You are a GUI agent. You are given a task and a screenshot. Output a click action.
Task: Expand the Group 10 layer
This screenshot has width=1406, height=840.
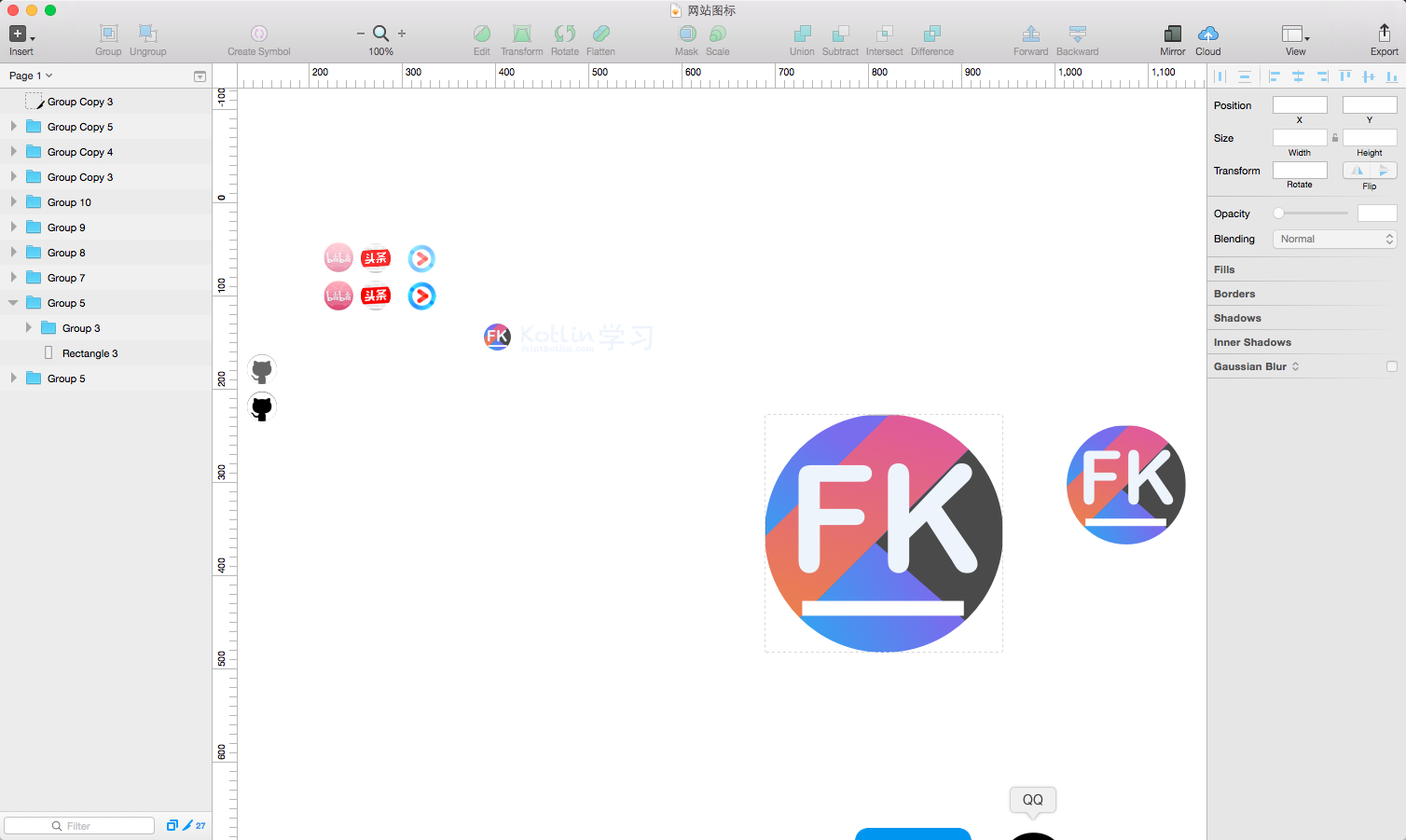(x=13, y=201)
